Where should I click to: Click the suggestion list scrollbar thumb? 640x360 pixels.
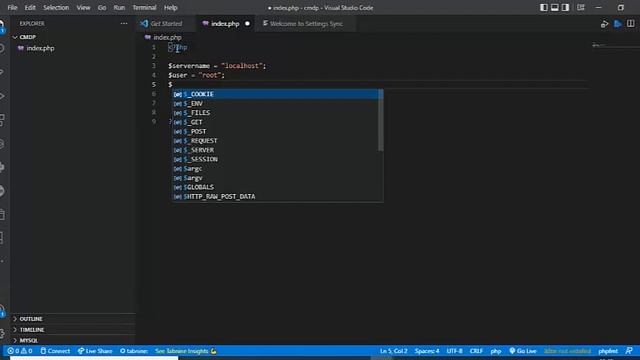tap(381, 120)
